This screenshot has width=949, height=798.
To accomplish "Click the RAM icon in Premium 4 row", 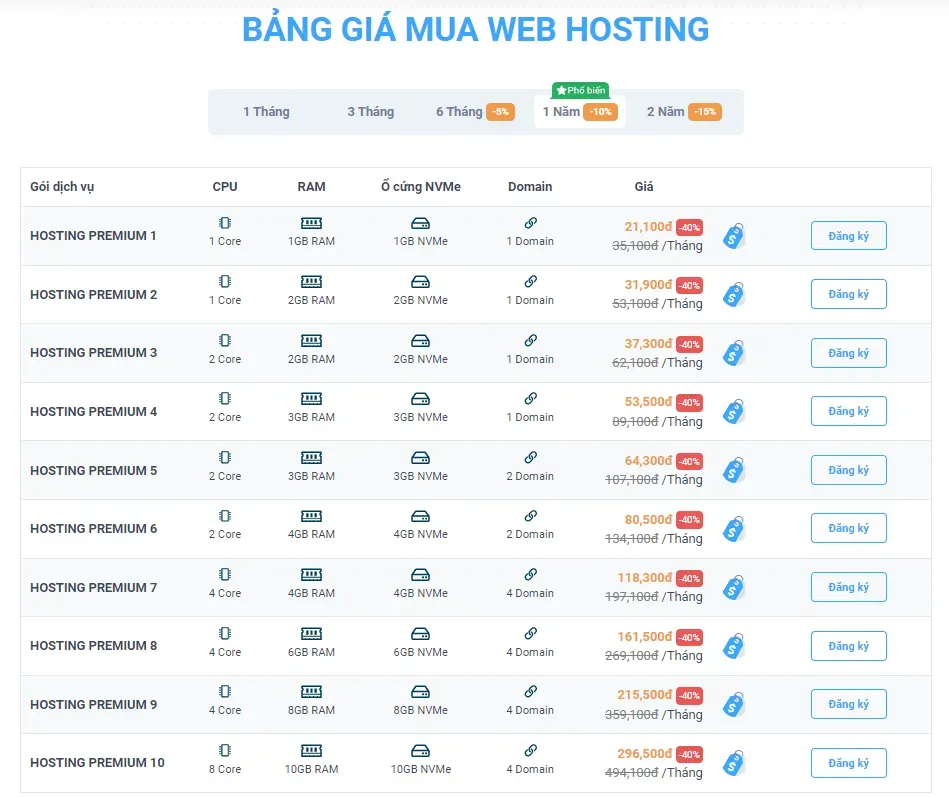I will pos(311,399).
